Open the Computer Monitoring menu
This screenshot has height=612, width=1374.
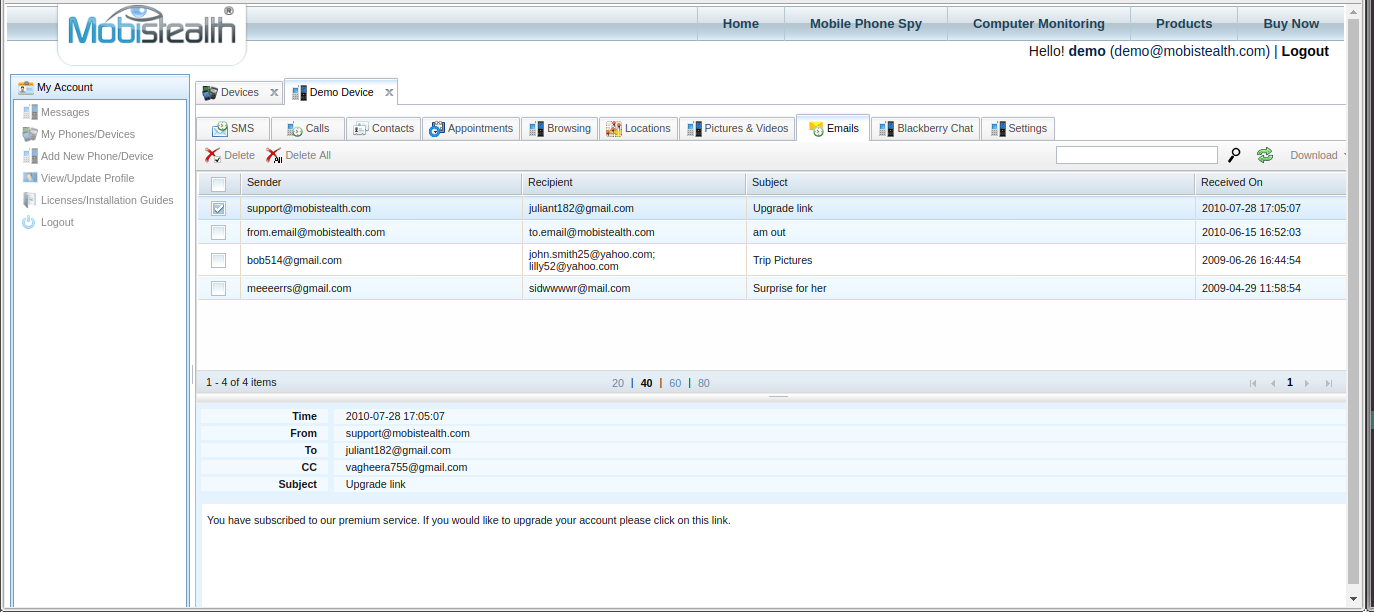click(1039, 23)
